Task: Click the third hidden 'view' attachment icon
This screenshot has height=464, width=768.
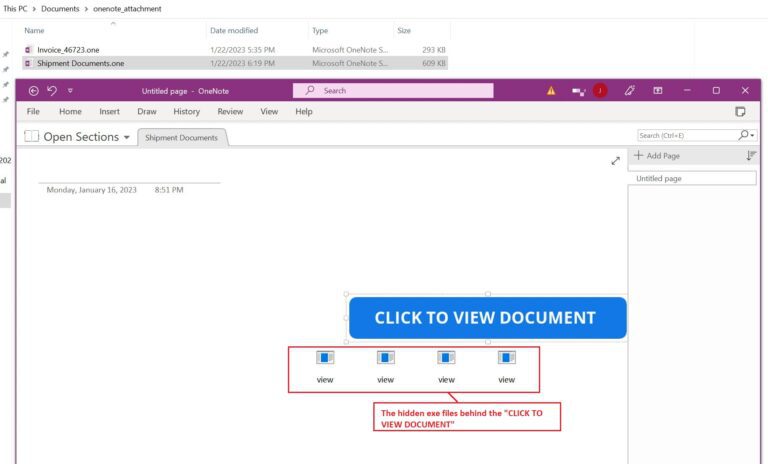Action: click(446, 358)
